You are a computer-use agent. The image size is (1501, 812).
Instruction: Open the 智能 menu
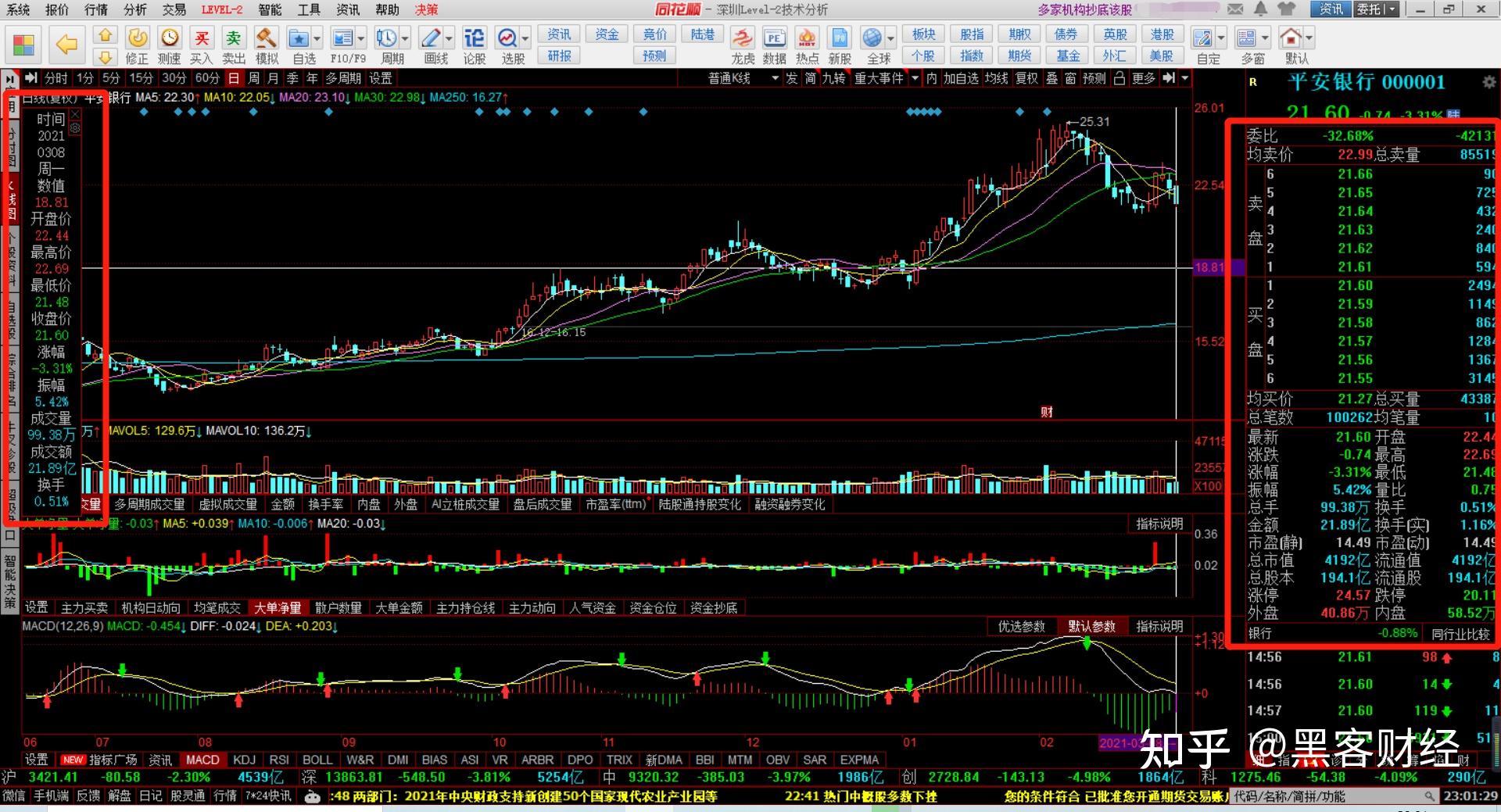click(x=270, y=9)
